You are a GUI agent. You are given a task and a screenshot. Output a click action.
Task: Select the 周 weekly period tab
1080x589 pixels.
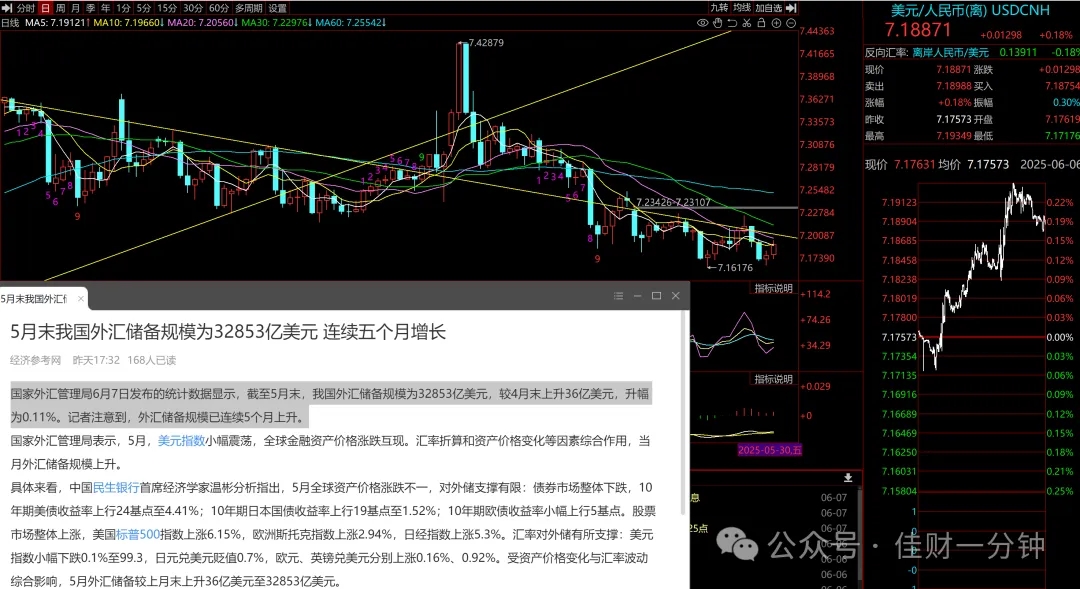60,8
